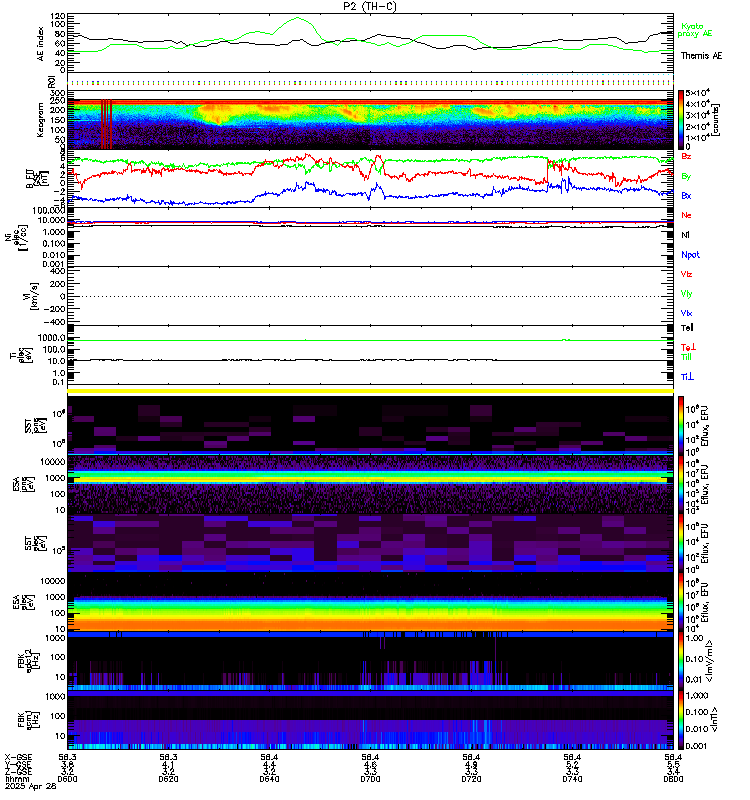The image size is (750, 800).
Task: Click the date label "2025 Apr 28"
Action: pos(31,786)
